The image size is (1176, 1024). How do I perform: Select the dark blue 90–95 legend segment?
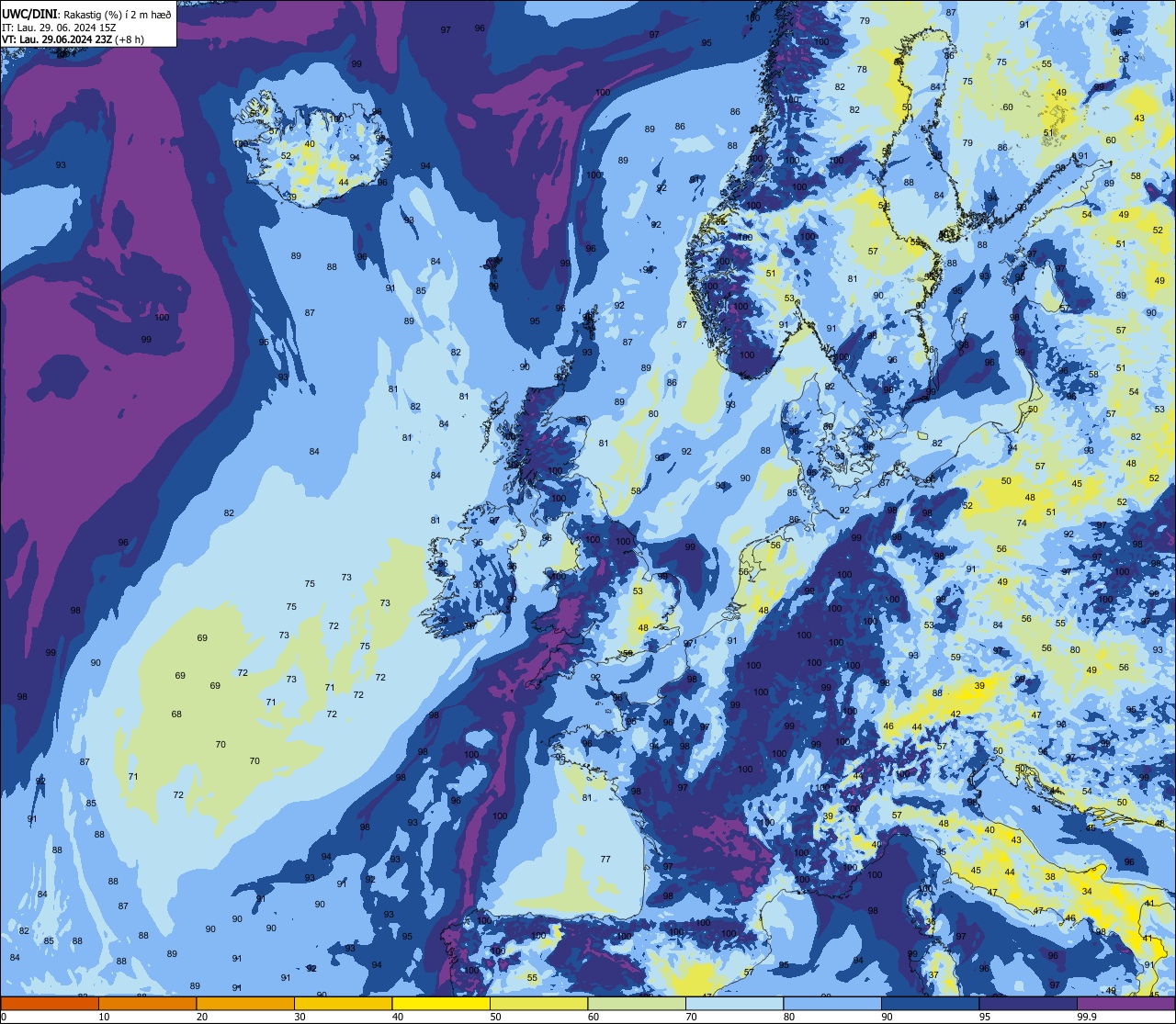coord(930,1003)
